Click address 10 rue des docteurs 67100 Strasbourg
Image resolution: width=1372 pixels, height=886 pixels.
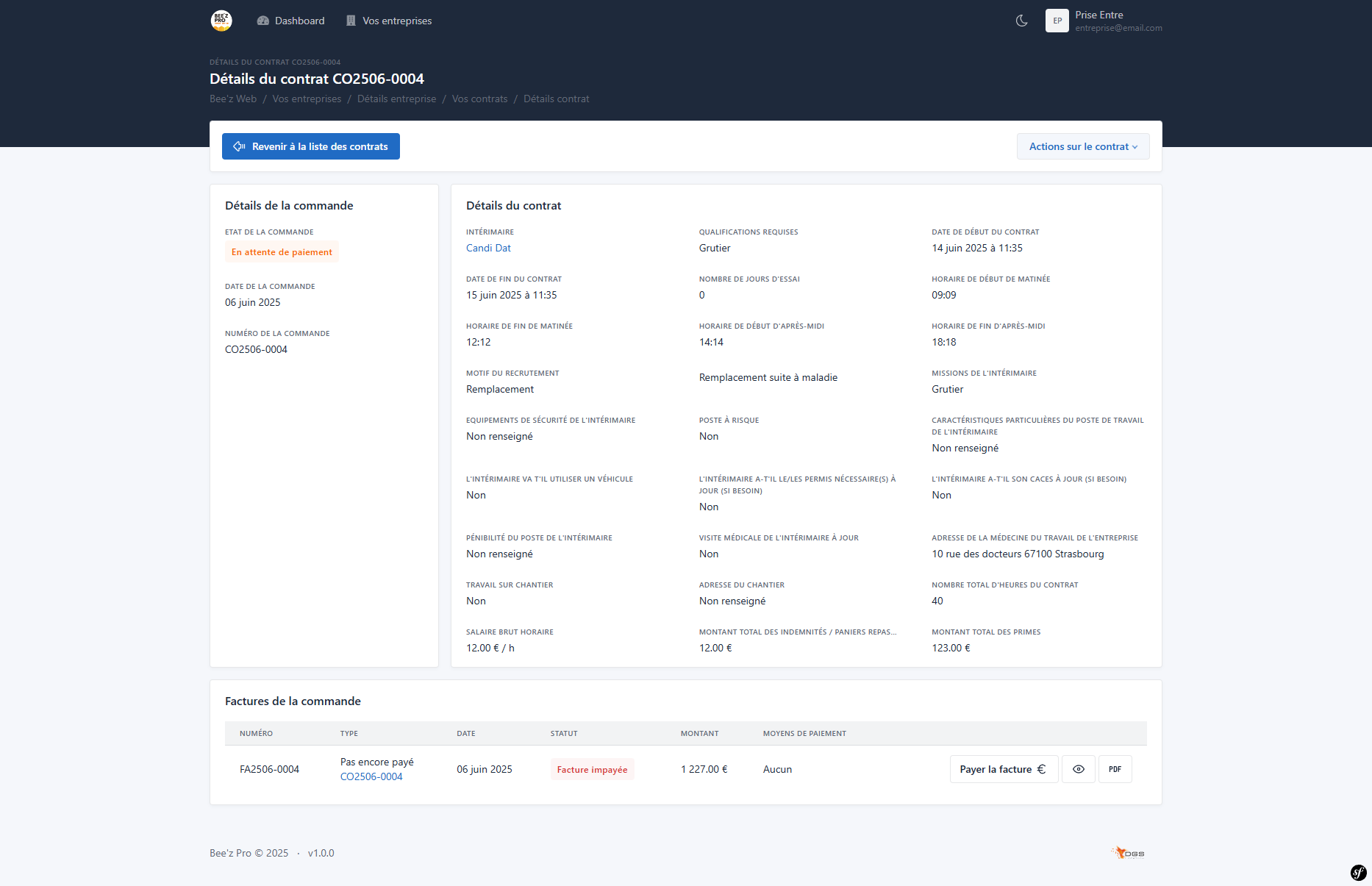pyautogui.click(x=1018, y=554)
